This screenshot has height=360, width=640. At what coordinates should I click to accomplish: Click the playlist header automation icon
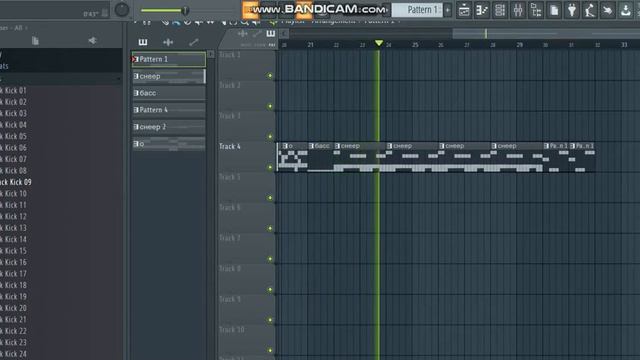pyautogui.click(x=257, y=33)
